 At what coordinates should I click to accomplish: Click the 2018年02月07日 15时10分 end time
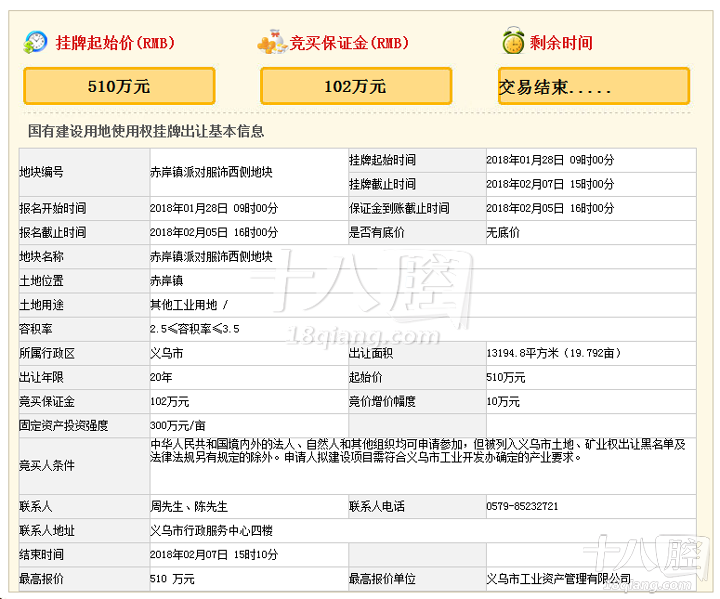[214, 554]
